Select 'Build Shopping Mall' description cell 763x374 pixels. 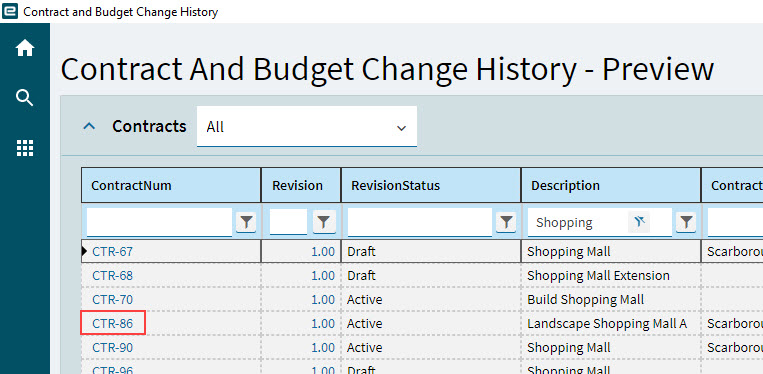pyautogui.click(x=611, y=300)
